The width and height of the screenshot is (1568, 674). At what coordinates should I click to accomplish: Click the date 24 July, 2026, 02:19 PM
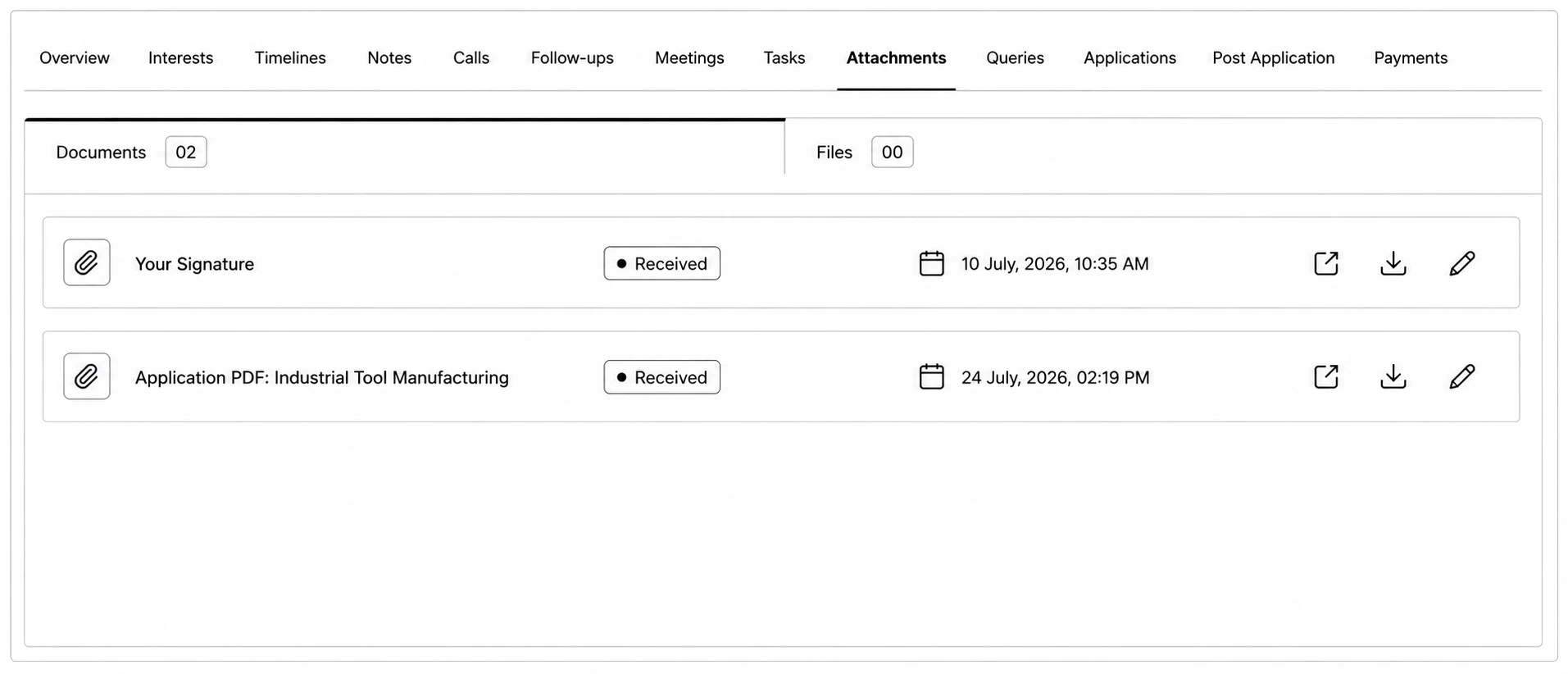coord(1055,377)
